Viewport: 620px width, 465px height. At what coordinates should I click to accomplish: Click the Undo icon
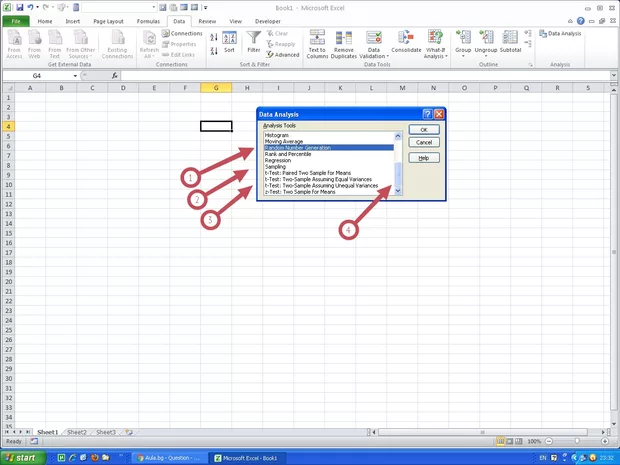pos(30,7)
